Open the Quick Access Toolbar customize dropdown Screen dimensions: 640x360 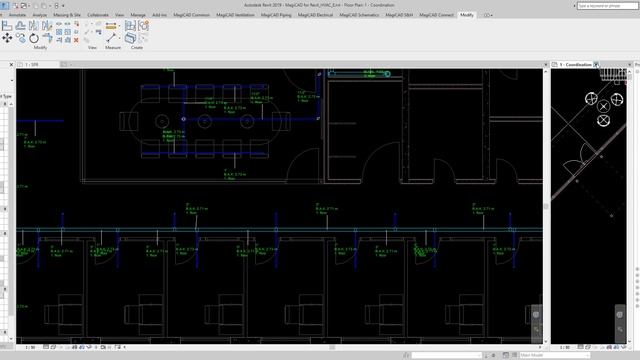63,6
